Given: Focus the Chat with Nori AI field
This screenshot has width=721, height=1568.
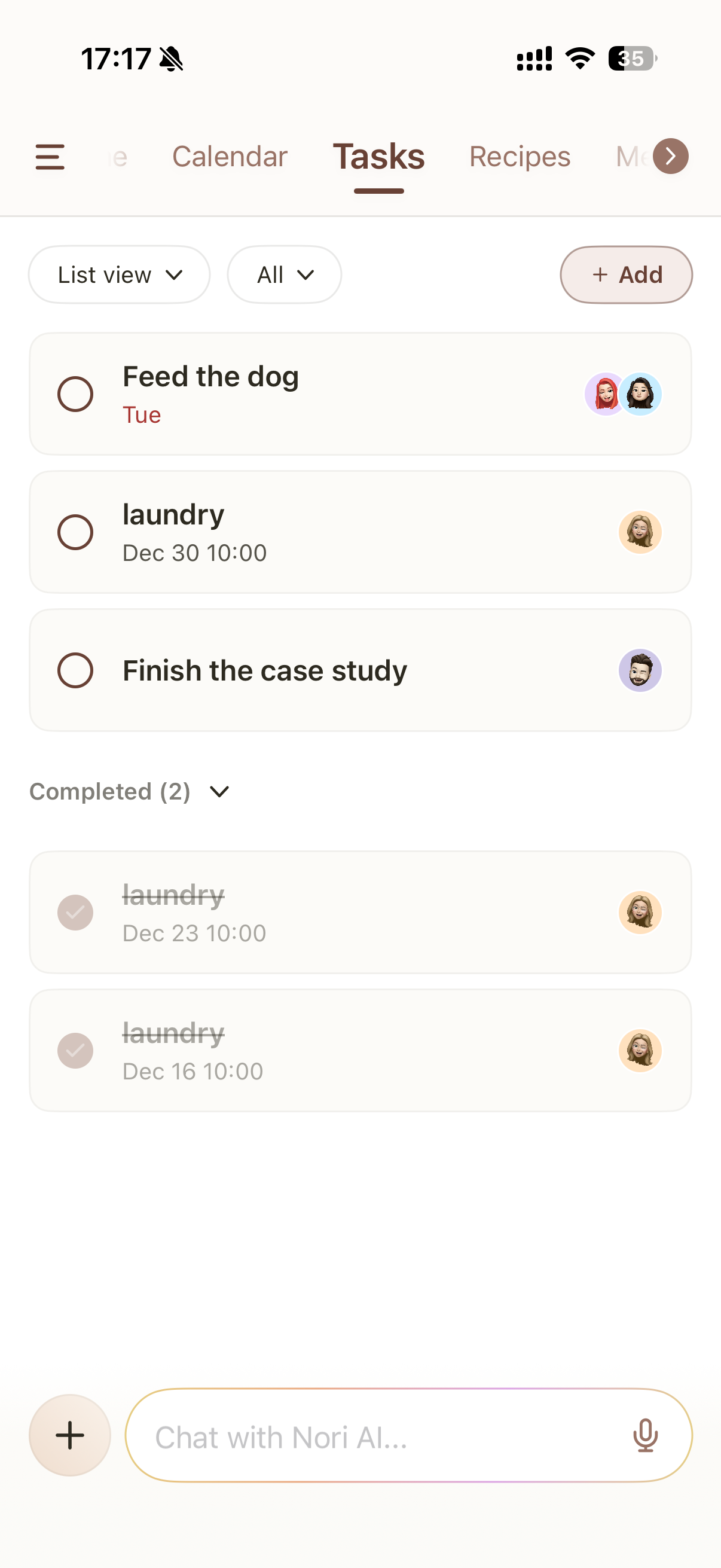Looking at the screenshot, I should [377, 1436].
